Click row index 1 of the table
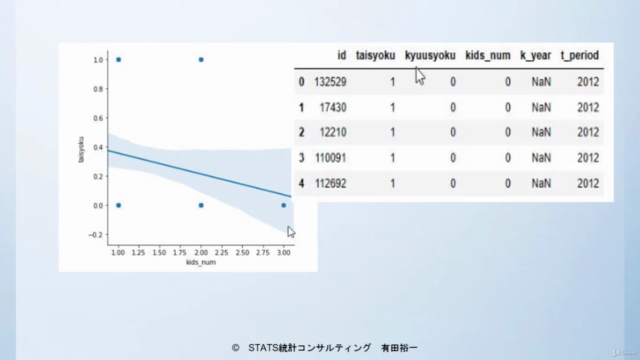 pos(301,107)
